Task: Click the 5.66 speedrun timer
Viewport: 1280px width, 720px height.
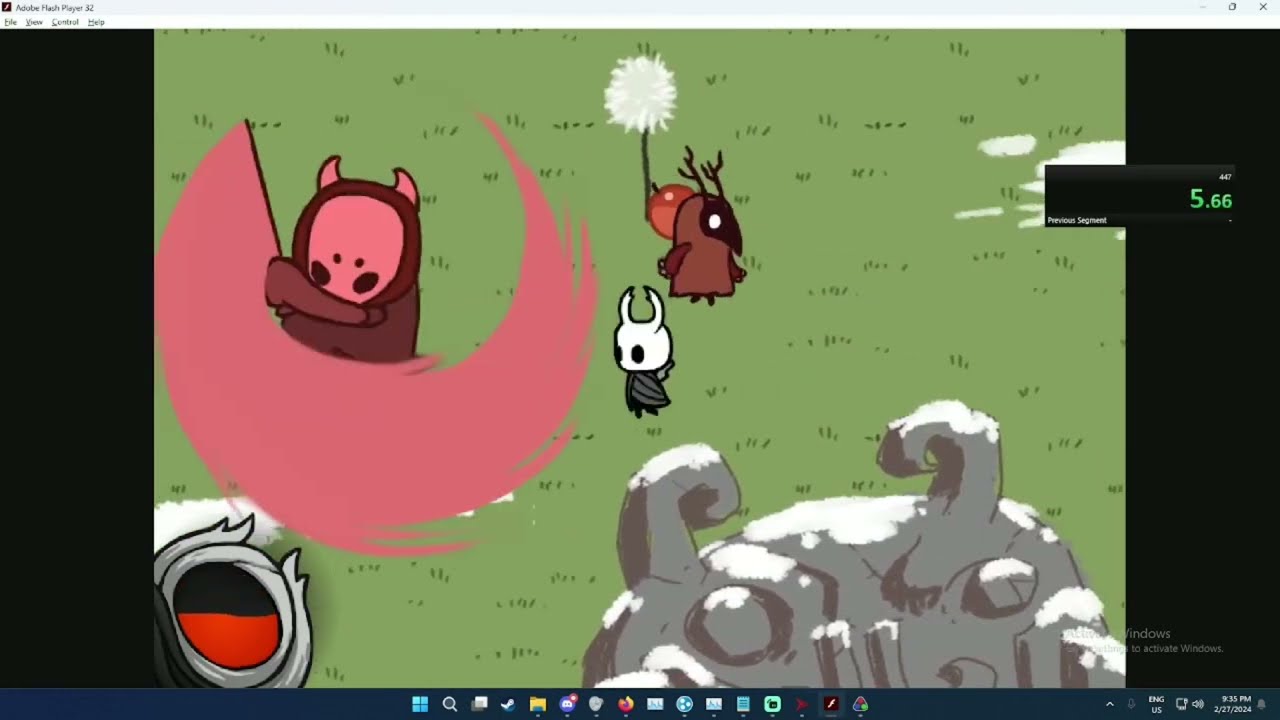Action: click(1210, 200)
